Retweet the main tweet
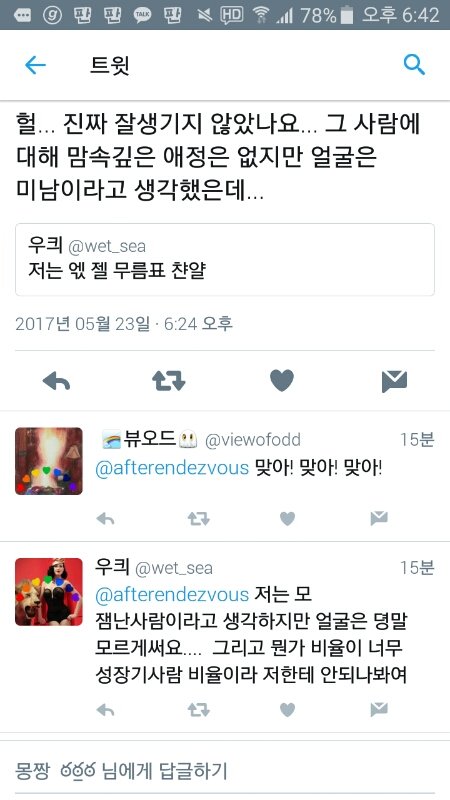 pyautogui.click(x=169, y=381)
